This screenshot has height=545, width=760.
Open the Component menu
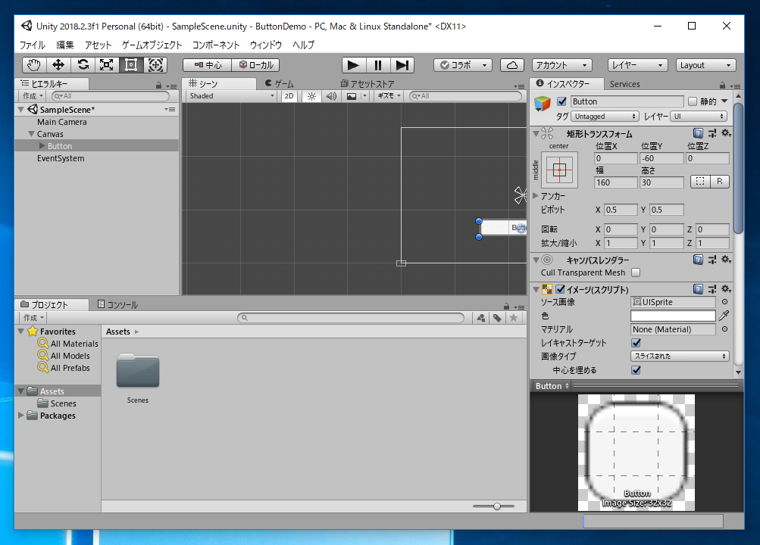[x=216, y=45]
